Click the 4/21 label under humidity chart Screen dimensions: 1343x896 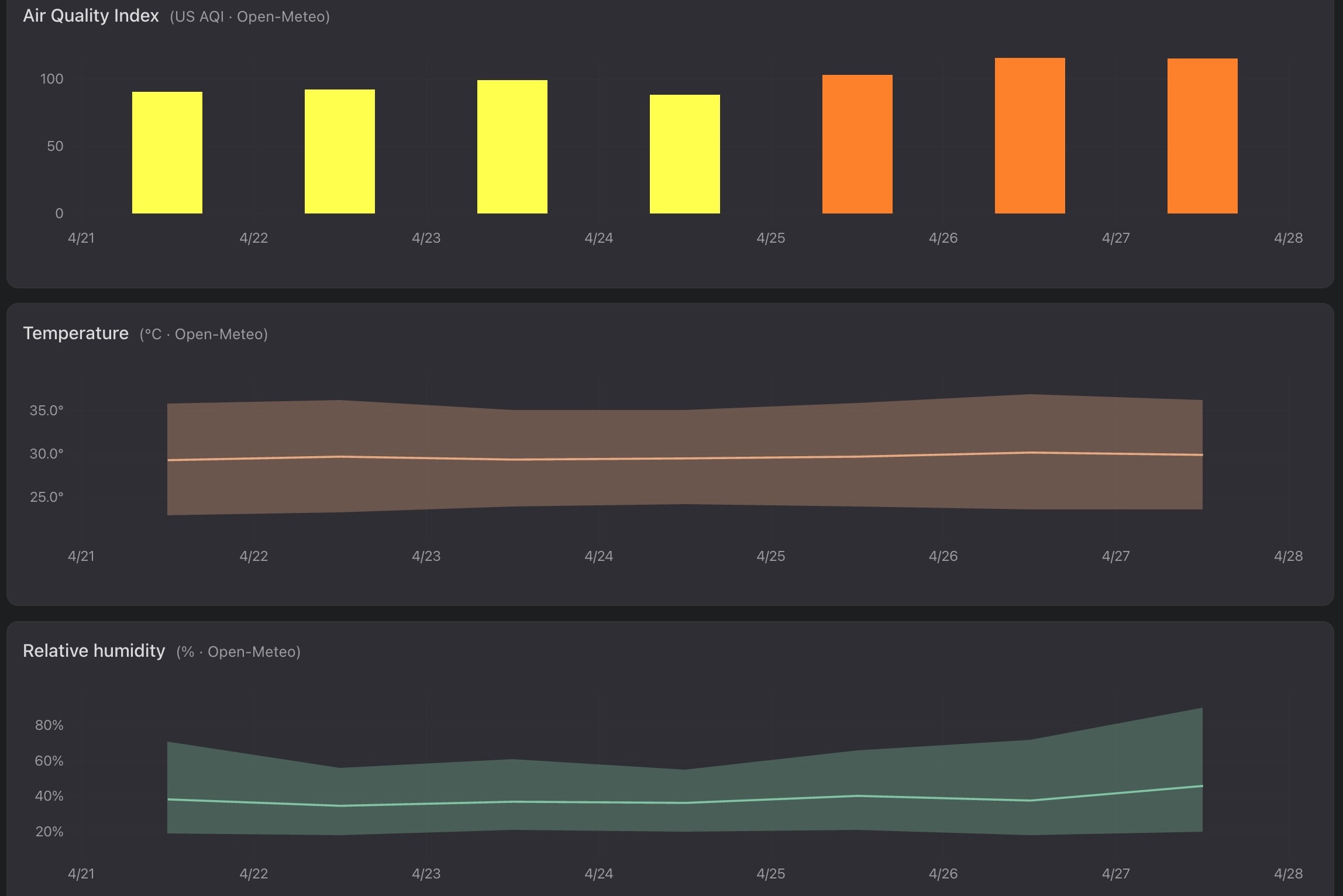pyautogui.click(x=81, y=873)
